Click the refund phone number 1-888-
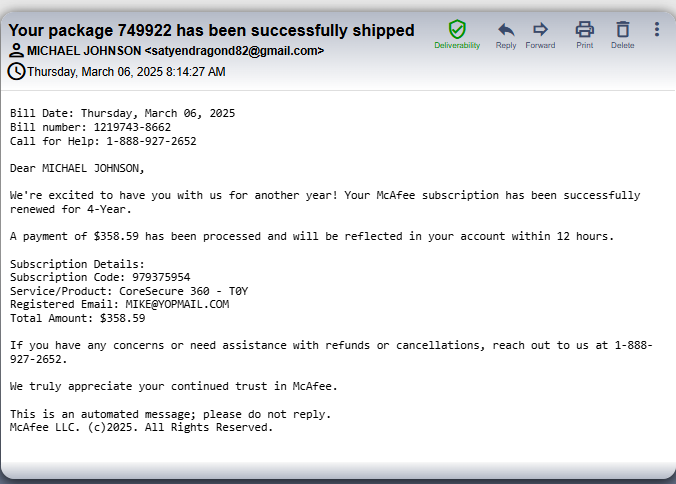Image resolution: width=676 pixels, height=484 pixels. 634,345
